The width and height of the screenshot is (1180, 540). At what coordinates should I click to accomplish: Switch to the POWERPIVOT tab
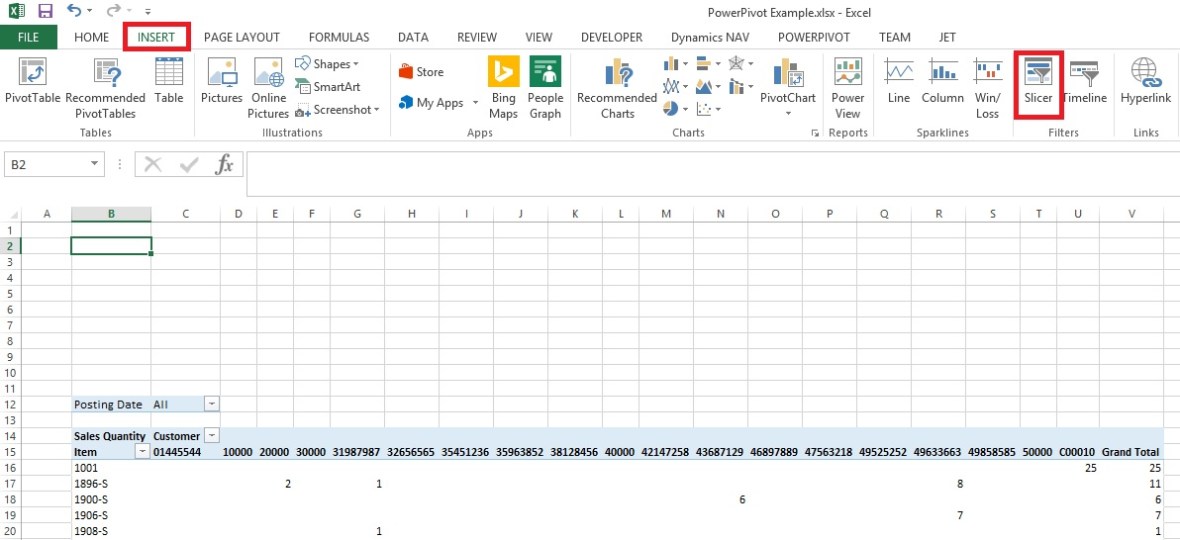click(814, 37)
